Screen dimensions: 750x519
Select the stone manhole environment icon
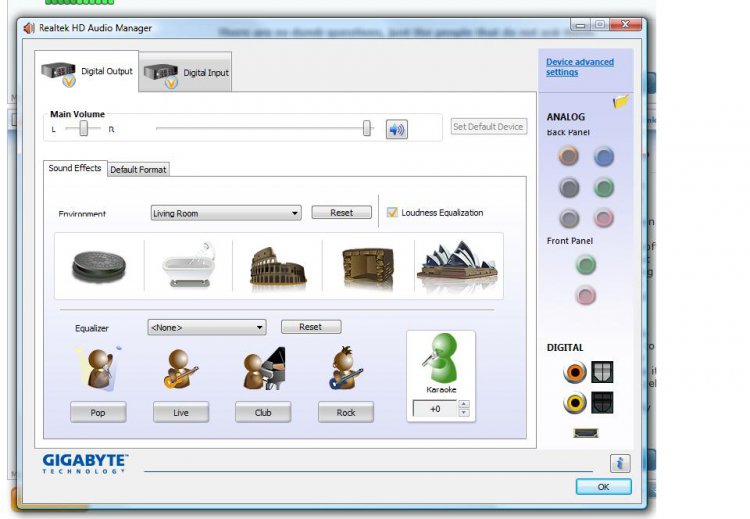click(x=99, y=266)
